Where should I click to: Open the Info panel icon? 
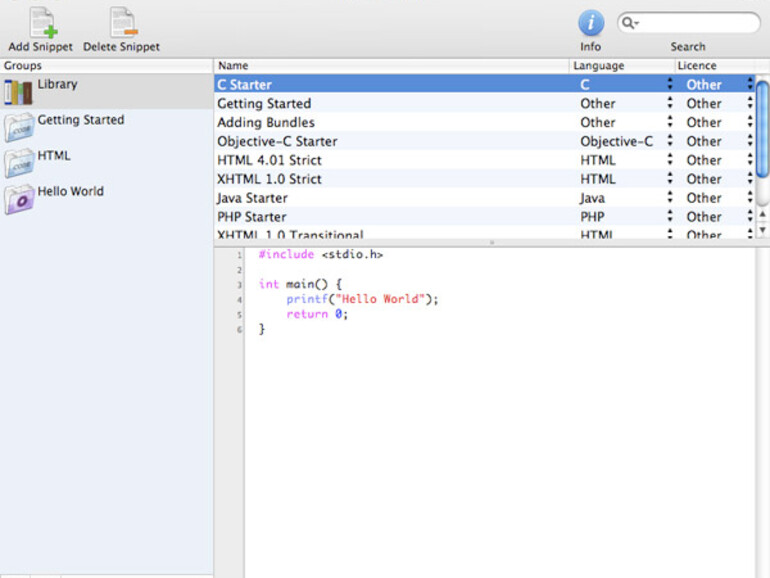(591, 23)
